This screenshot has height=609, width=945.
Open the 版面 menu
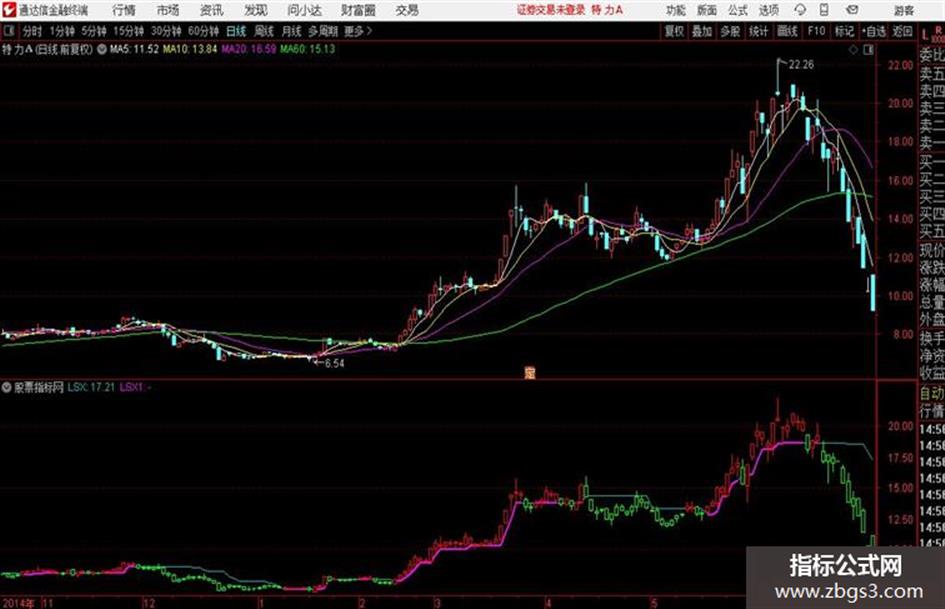[x=706, y=10]
